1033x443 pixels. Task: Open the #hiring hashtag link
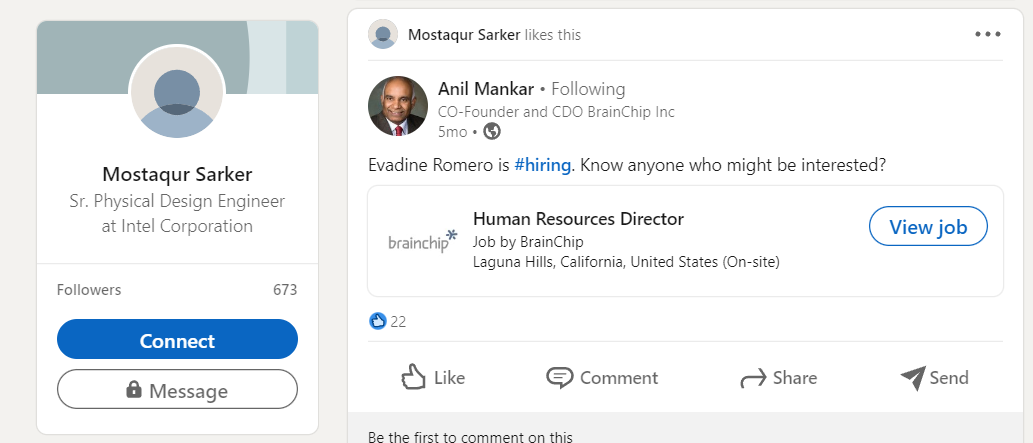(x=542, y=165)
